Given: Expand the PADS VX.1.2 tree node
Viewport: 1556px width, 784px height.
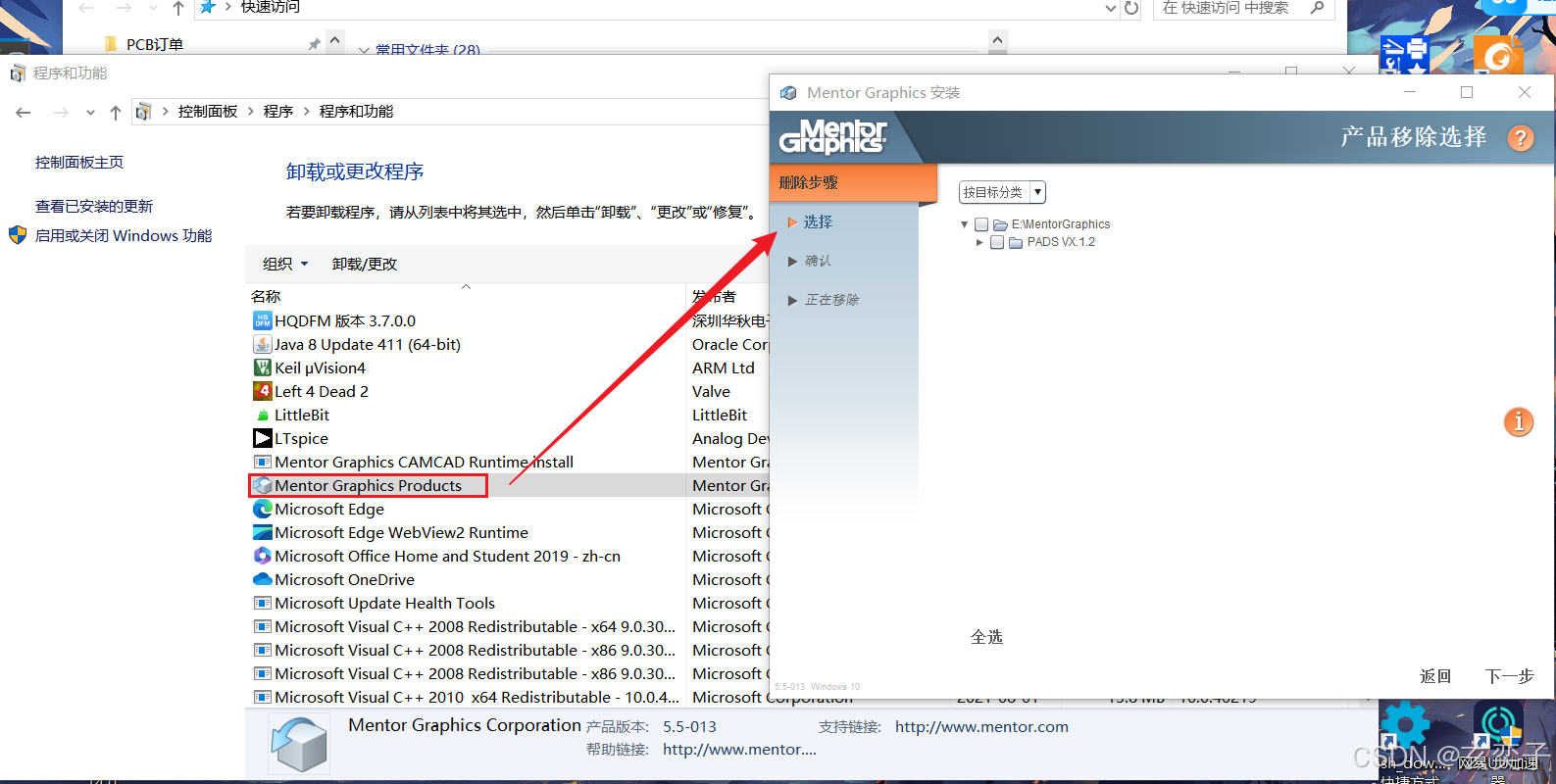Looking at the screenshot, I should click(979, 242).
